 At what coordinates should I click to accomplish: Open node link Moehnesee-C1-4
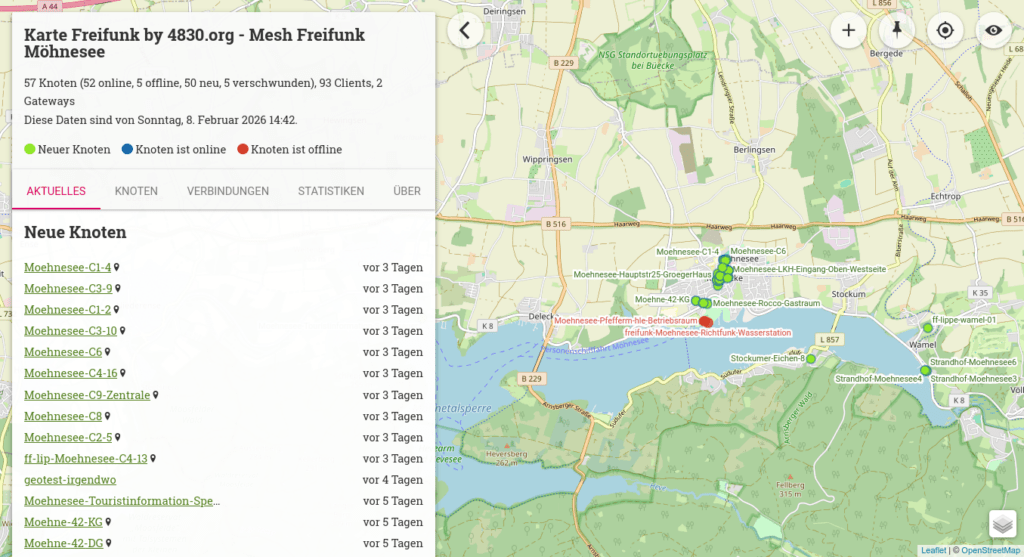(68, 268)
